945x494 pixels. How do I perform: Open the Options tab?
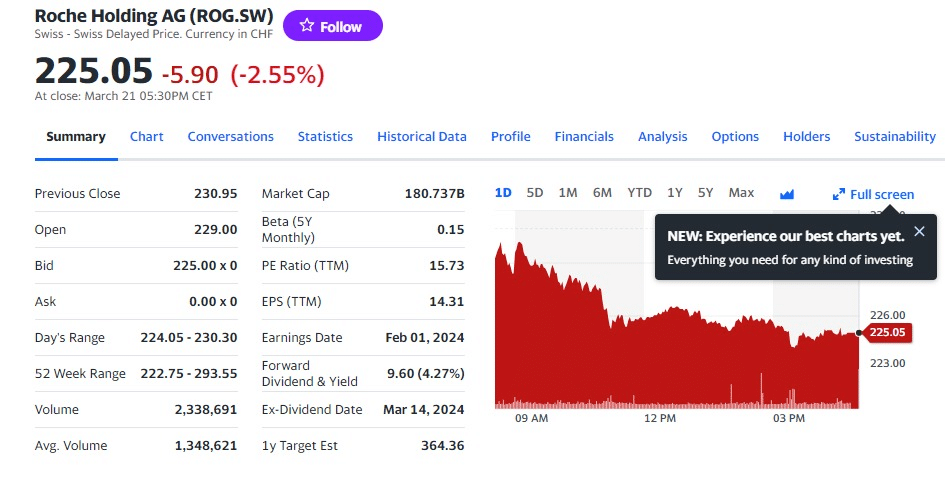point(735,137)
